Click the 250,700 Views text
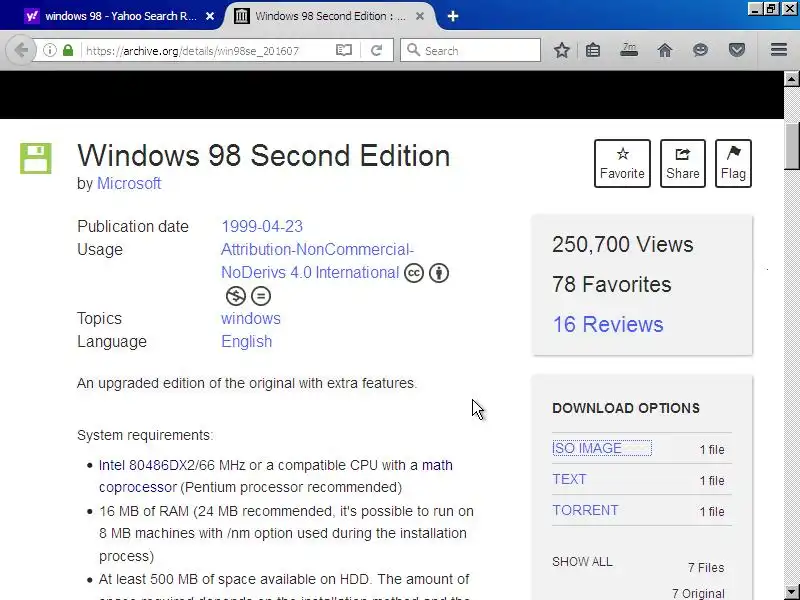 622,244
